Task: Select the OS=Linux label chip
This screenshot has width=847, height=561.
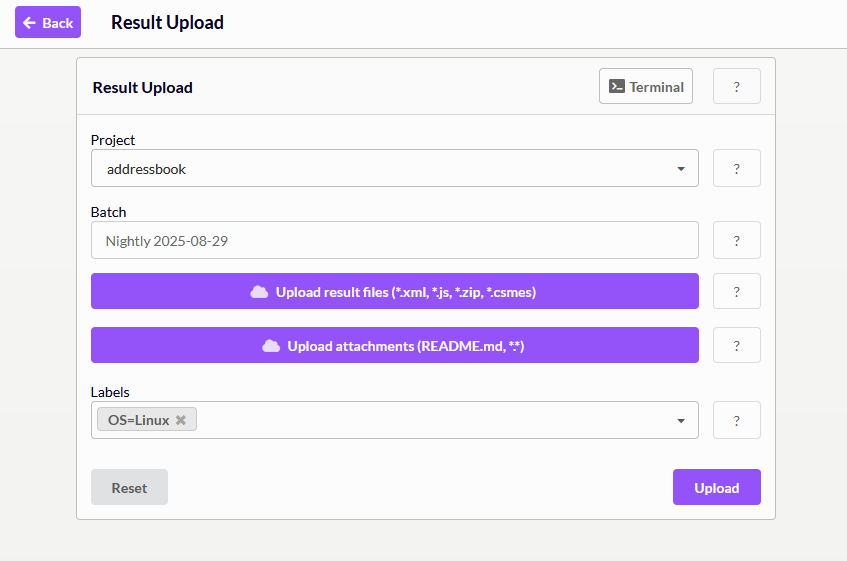Action: 138,420
